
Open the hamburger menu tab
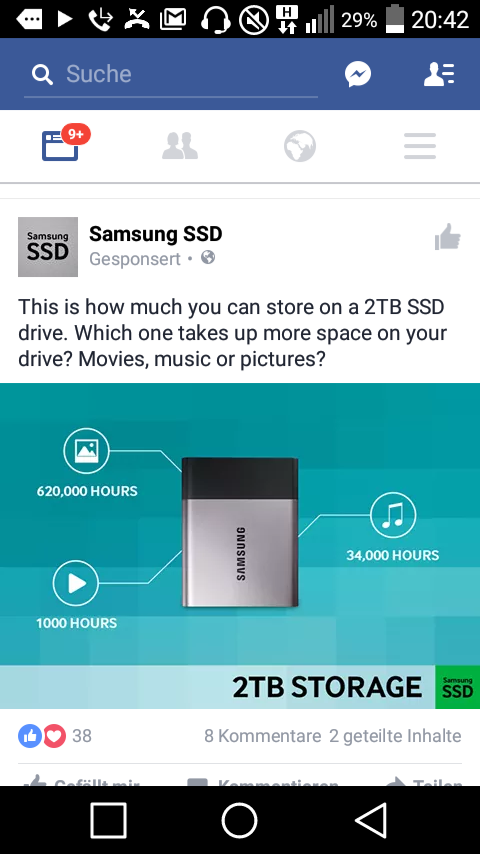pos(420,146)
